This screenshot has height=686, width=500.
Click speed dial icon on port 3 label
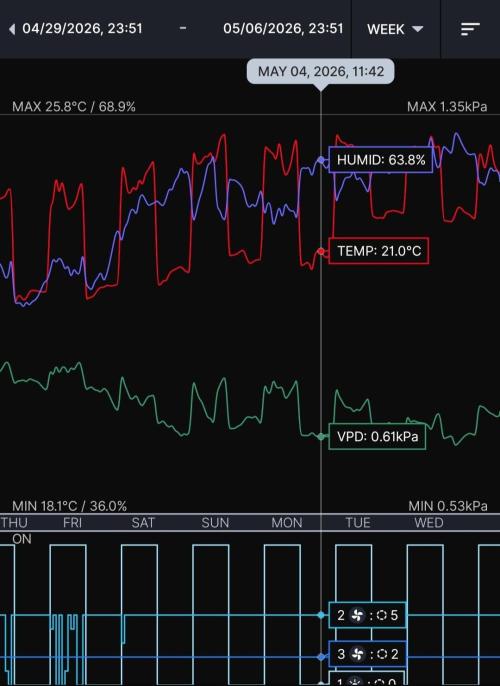pyautogui.click(x=381, y=654)
